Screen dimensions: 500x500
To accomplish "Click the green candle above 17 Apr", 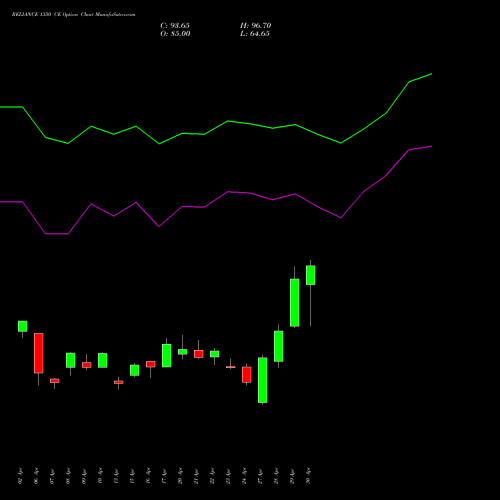I will [167, 356].
